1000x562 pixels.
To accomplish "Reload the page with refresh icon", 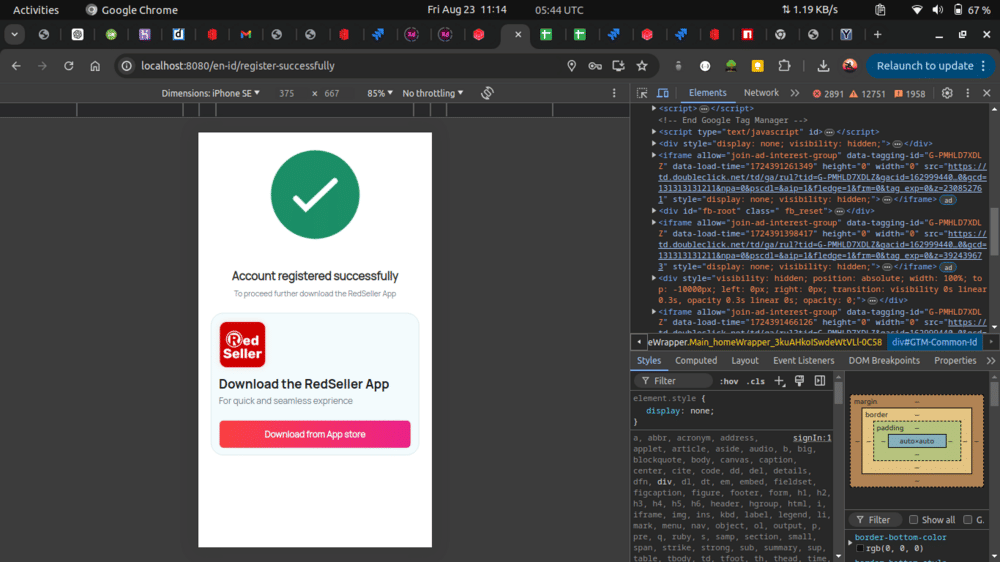I will point(68,66).
